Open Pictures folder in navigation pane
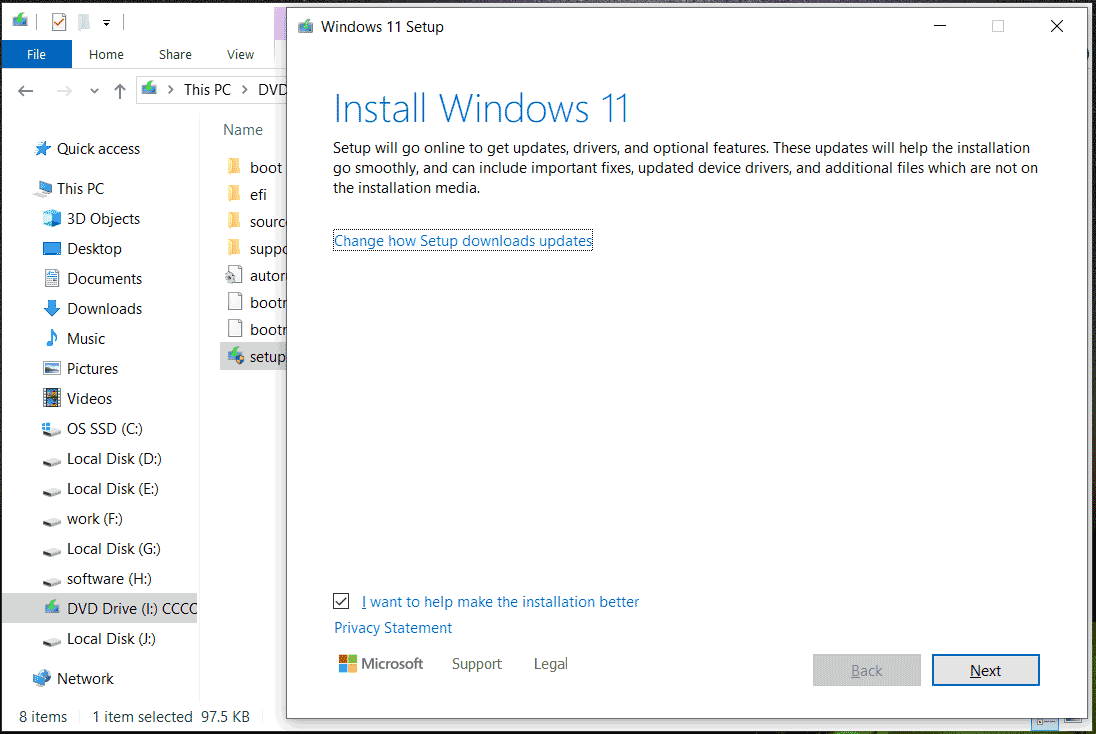 click(x=92, y=368)
